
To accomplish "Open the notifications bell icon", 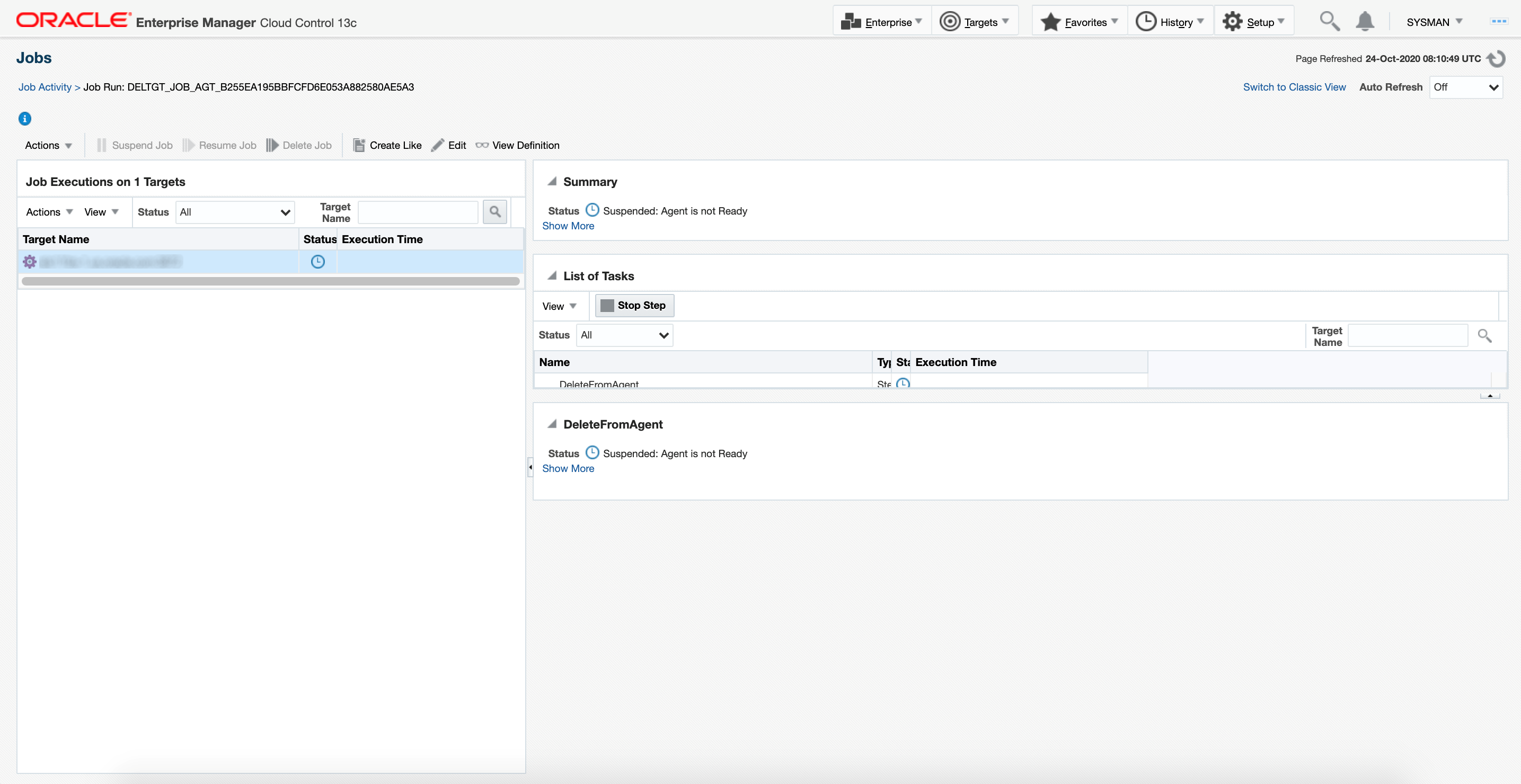I will (x=1365, y=21).
